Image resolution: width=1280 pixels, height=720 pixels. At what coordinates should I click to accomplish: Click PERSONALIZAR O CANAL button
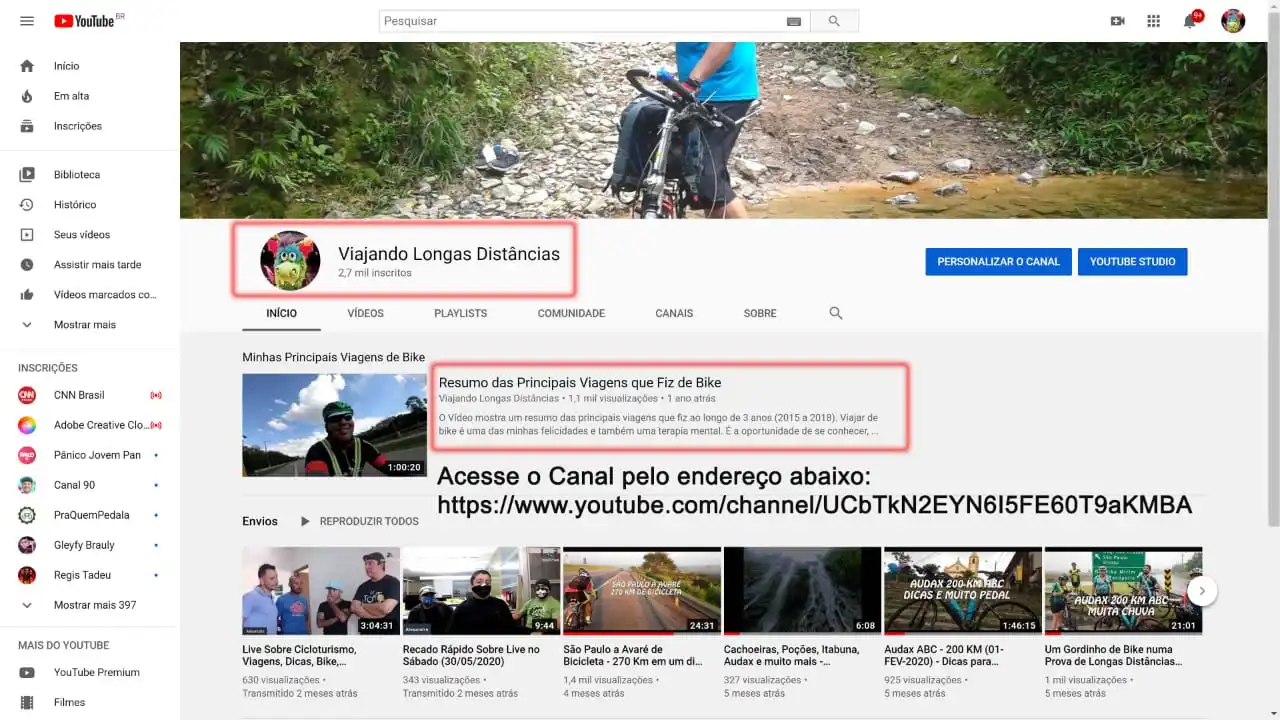point(998,261)
